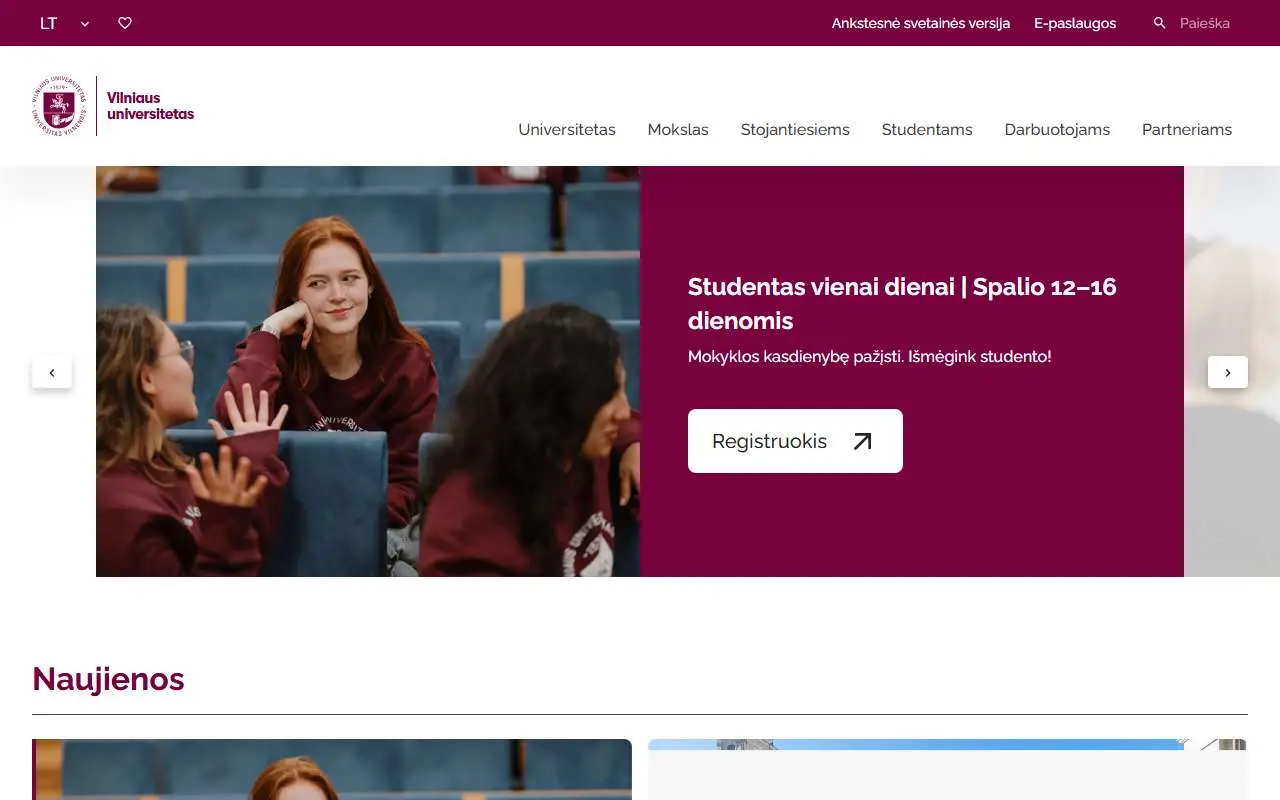This screenshot has height=800, width=1280.
Task: Click into the Paieška search field
Action: 1205,23
